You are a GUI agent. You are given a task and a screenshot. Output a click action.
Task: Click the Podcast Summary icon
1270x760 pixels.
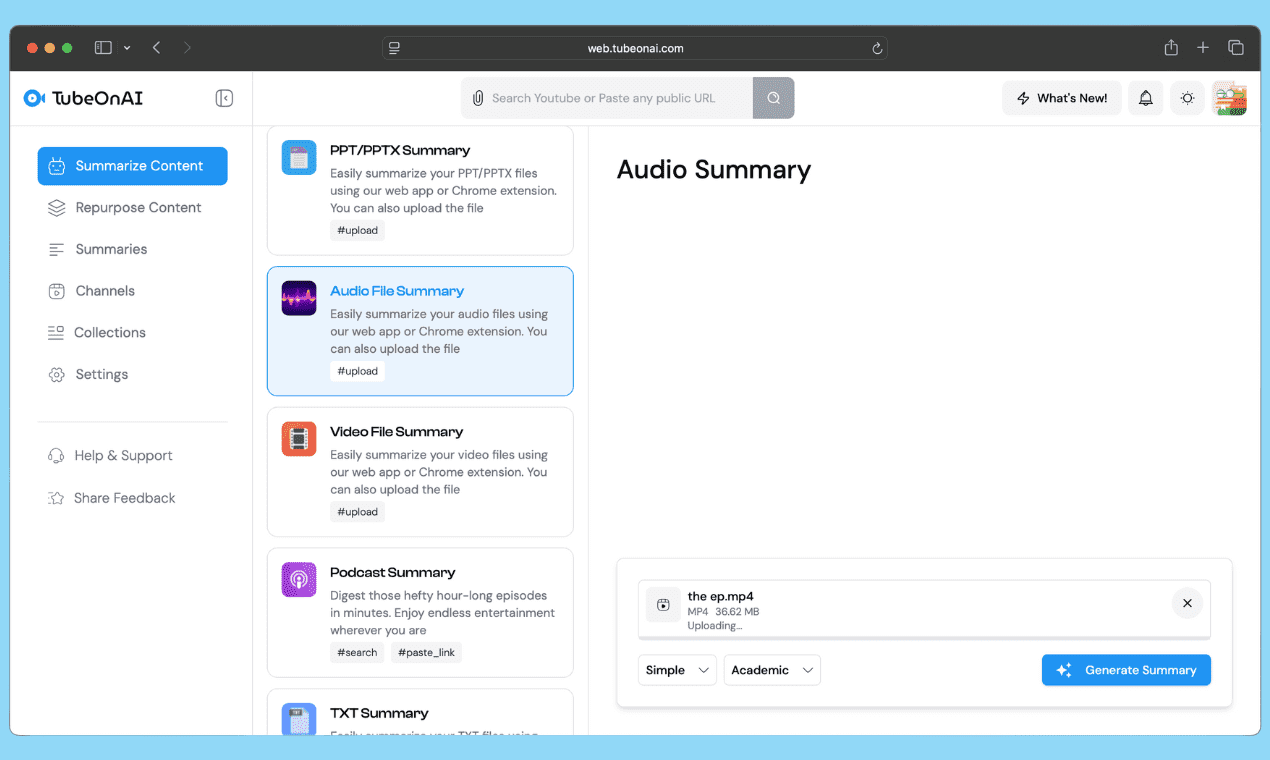click(x=299, y=580)
